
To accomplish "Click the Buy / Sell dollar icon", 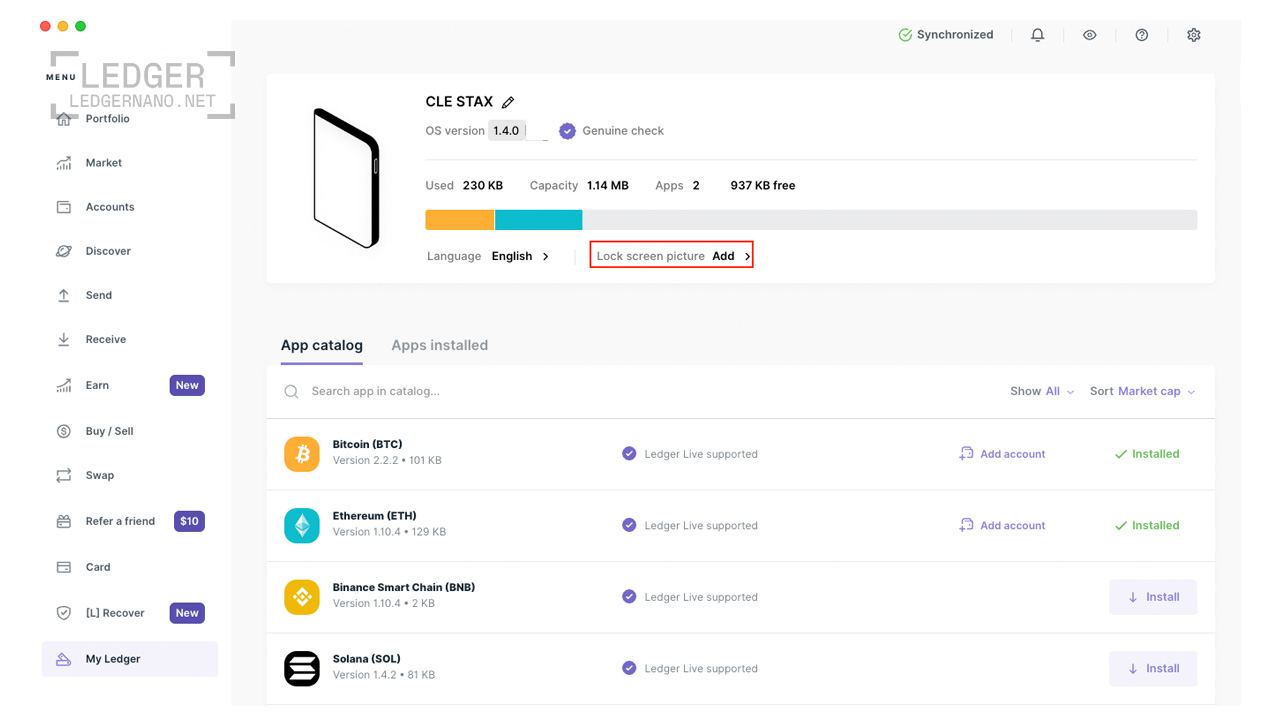I will pyautogui.click(x=64, y=431).
